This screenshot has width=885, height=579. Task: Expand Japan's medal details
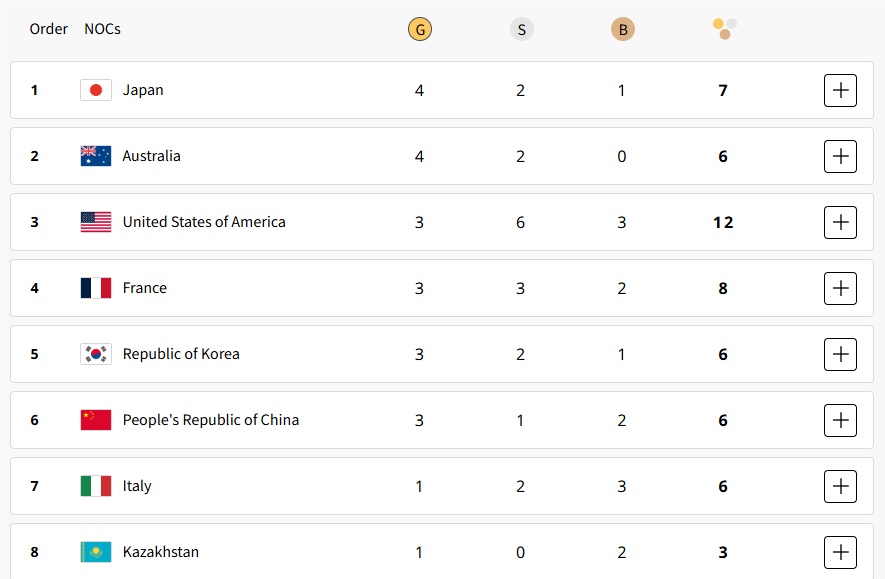(840, 90)
